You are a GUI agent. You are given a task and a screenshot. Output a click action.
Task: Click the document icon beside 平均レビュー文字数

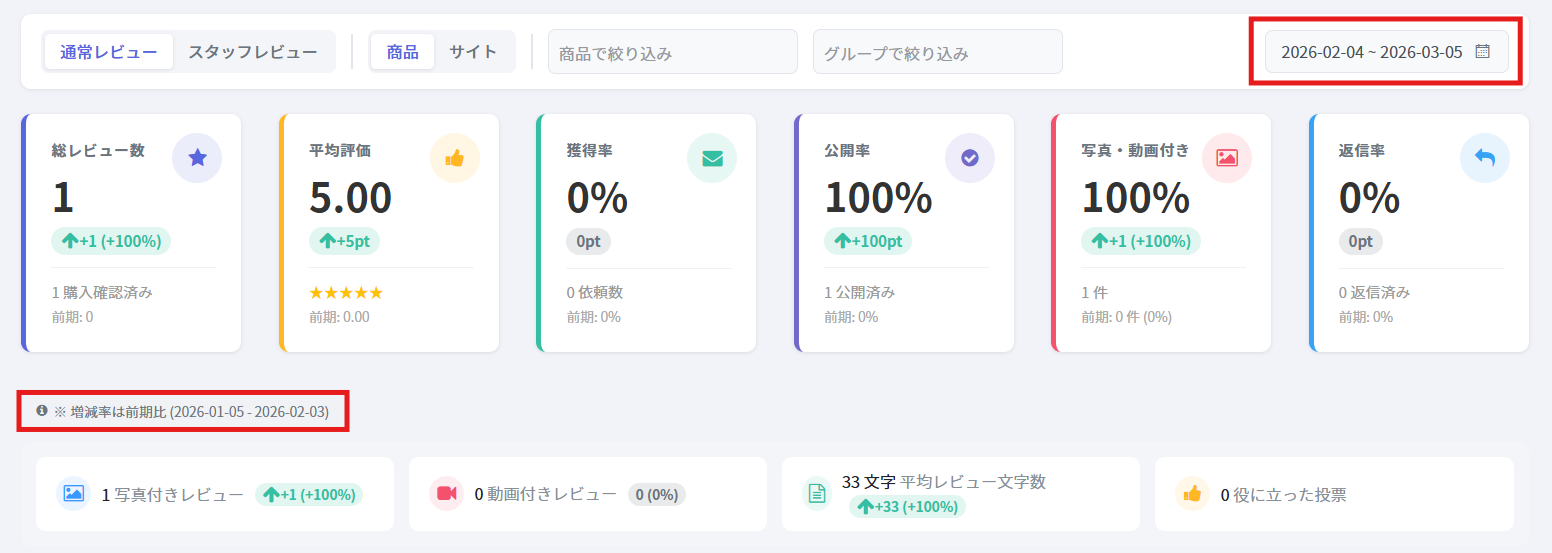[817, 493]
